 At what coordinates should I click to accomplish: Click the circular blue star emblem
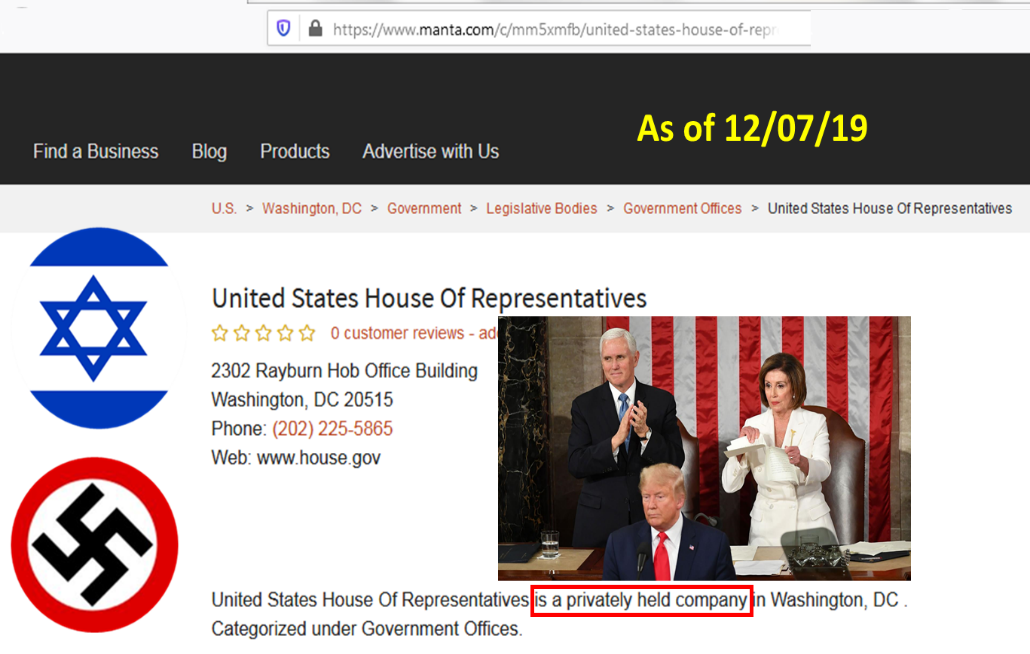click(98, 328)
